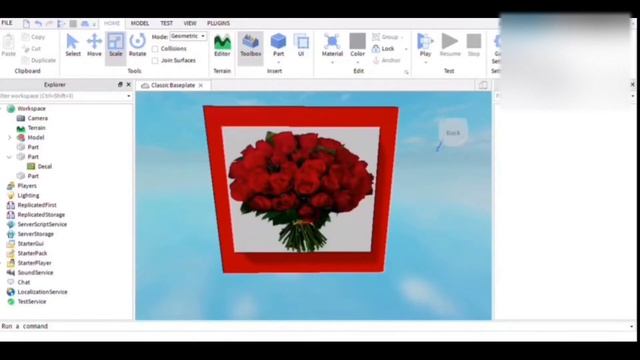The height and width of the screenshot is (360, 640).
Task: Open the Material picker
Action: tap(332, 45)
